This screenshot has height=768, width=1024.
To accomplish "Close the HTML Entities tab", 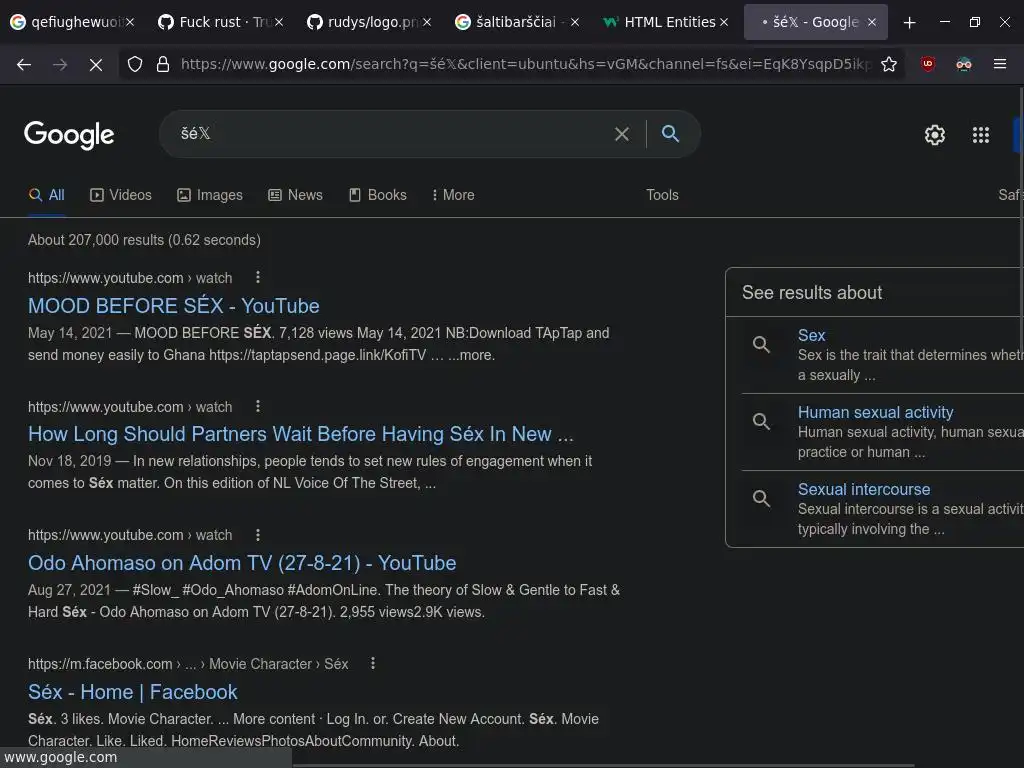I will [x=724, y=22].
